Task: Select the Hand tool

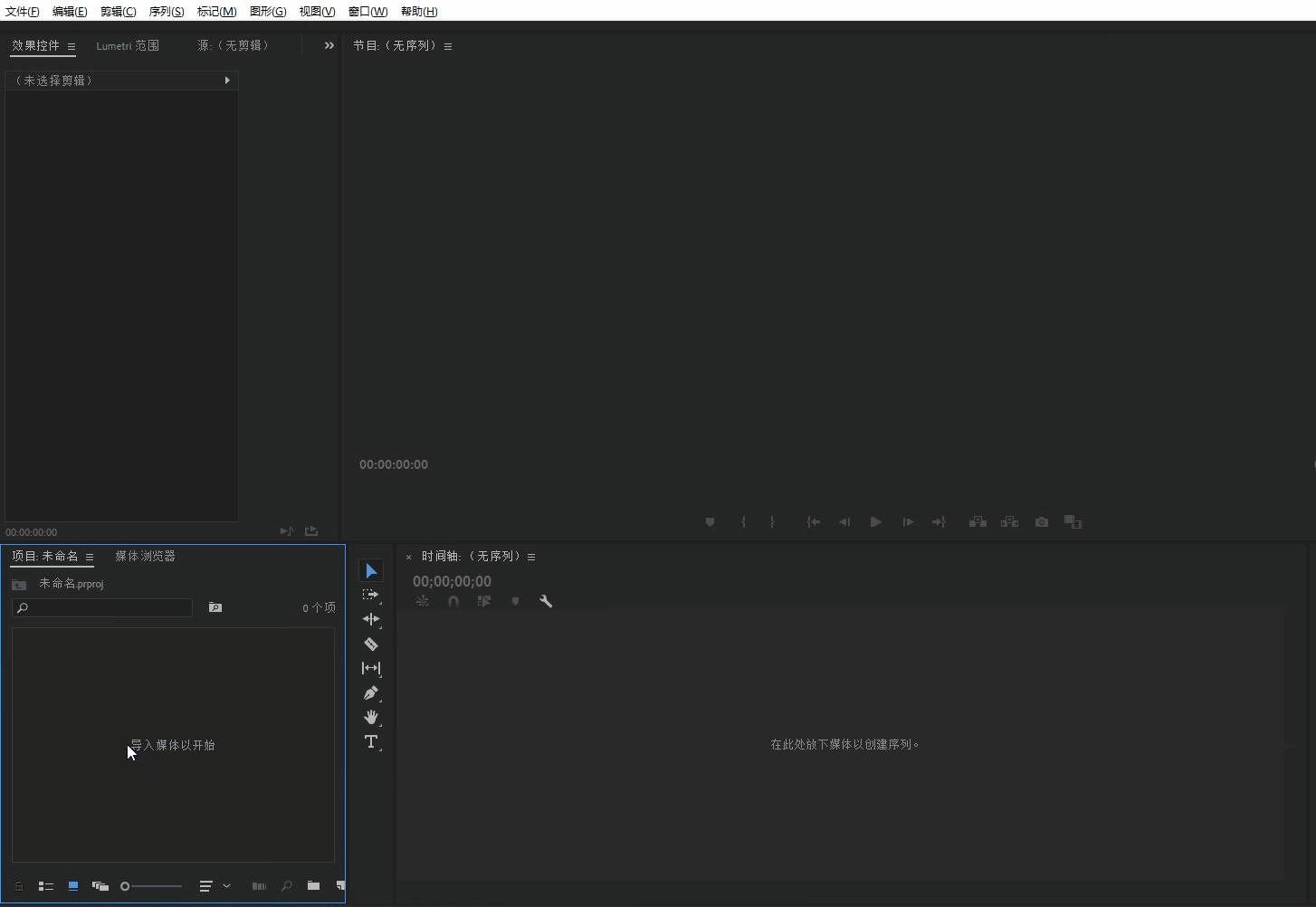Action: pyautogui.click(x=371, y=717)
